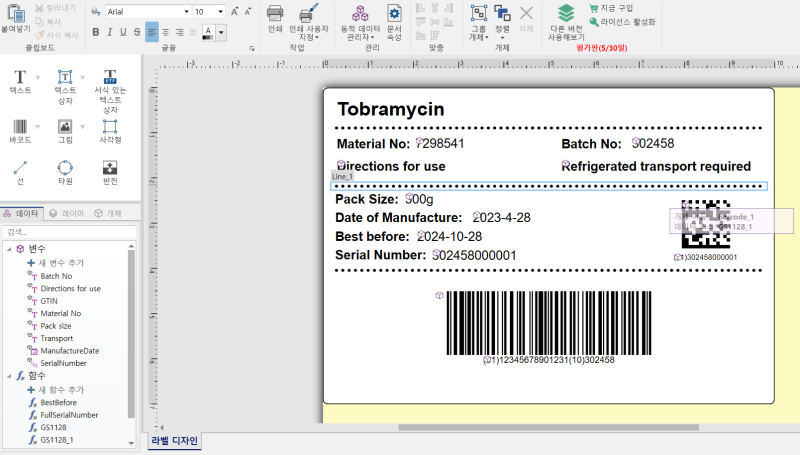
Task: Select the Material No variable
Action: (61, 313)
